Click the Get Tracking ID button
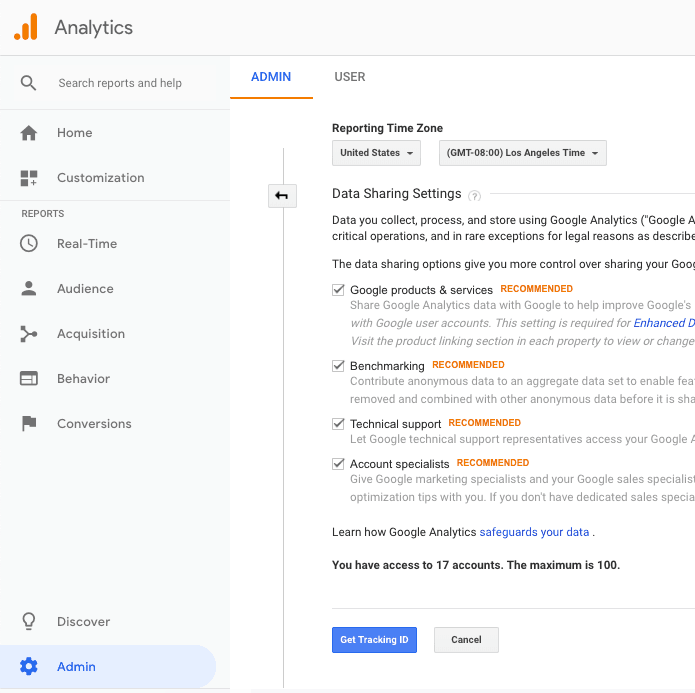 (x=374, y=640)
